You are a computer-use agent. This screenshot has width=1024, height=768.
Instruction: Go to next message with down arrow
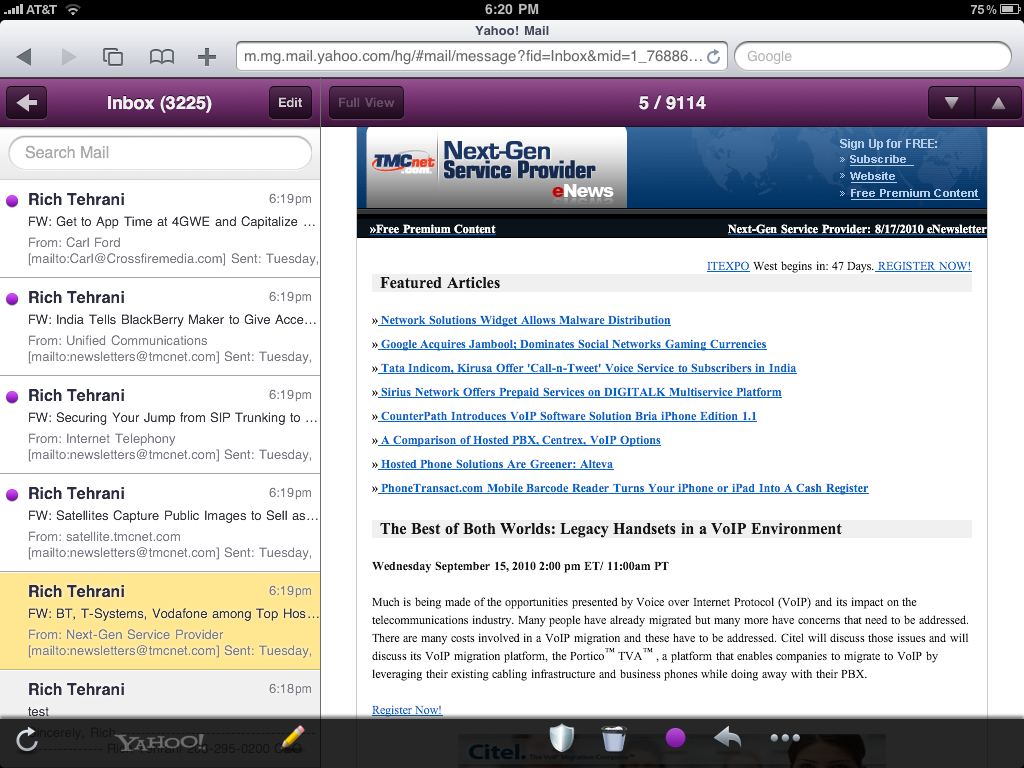(951, 103)
